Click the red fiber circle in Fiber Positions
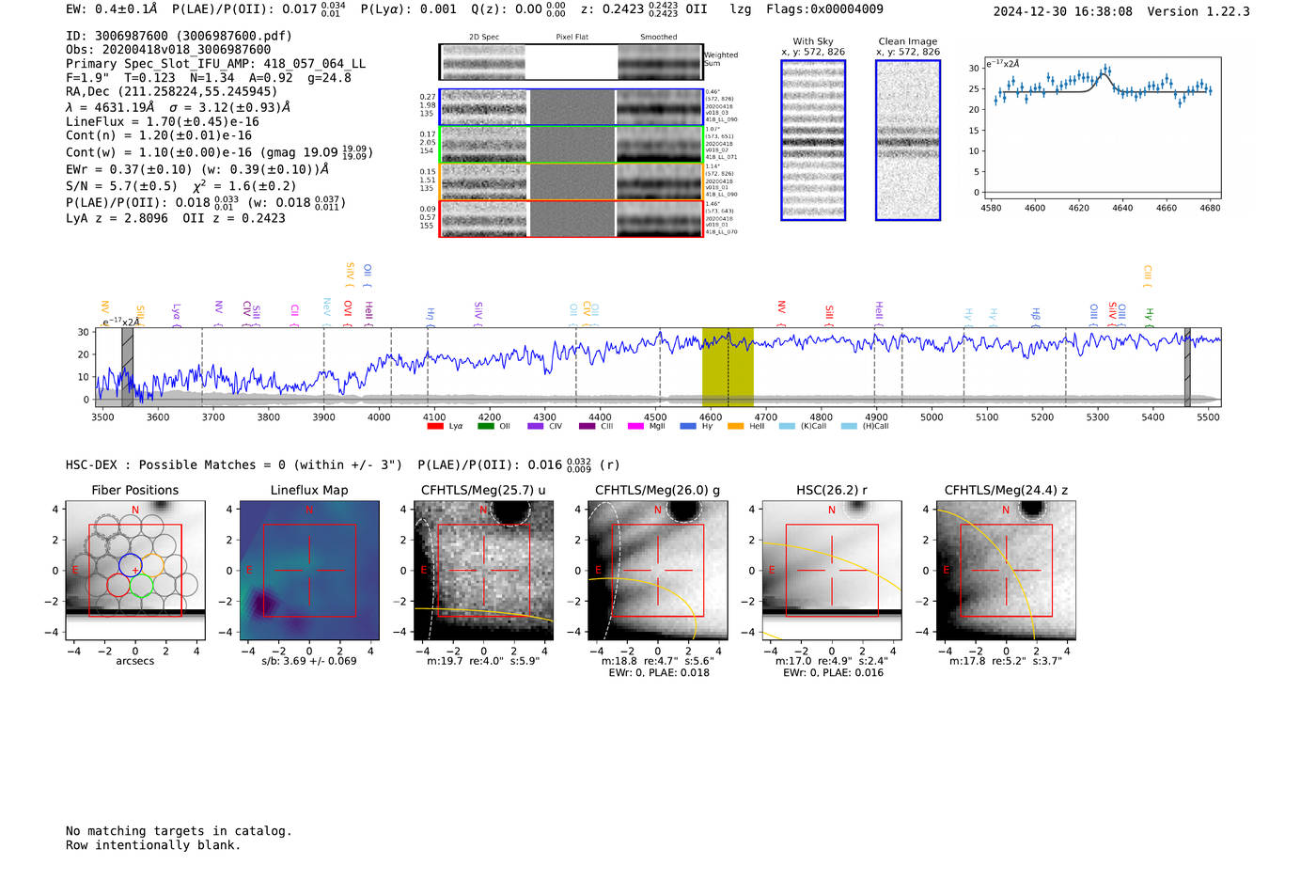The height and width of the screenshot is (896, 1316). (118, 586)
